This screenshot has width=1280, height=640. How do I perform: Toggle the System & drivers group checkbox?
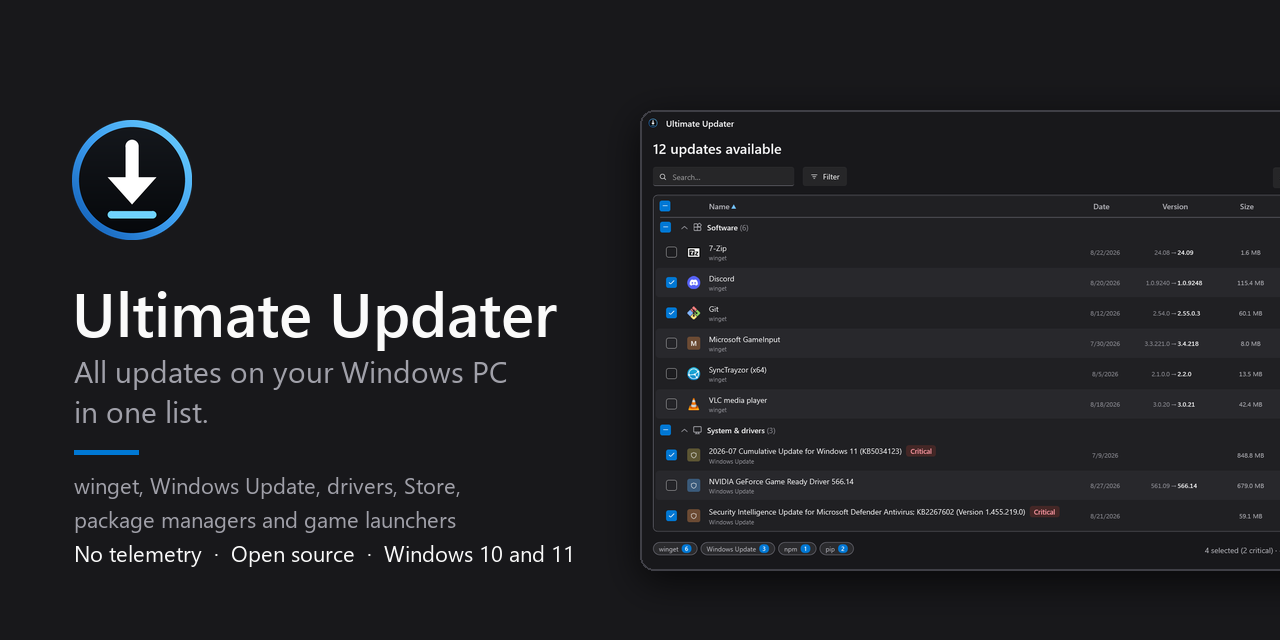pyautogui.click(x=665, y=430)
